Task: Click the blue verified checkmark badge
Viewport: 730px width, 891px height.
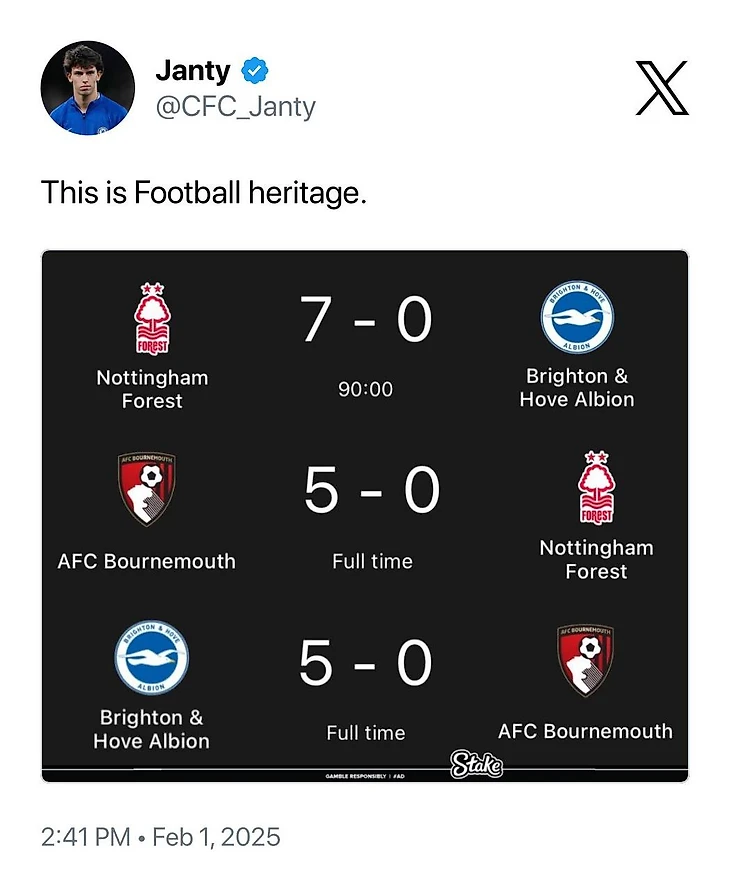Action: 254,71
